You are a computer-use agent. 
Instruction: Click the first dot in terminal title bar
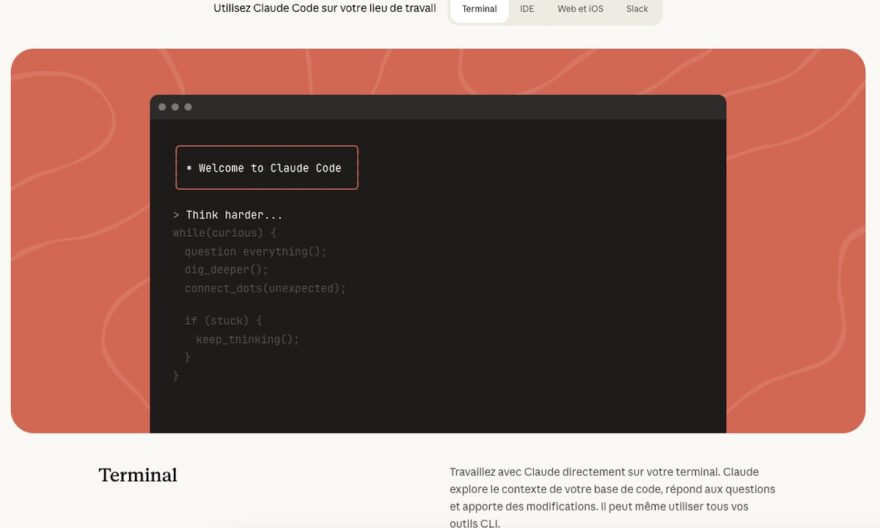162,107
